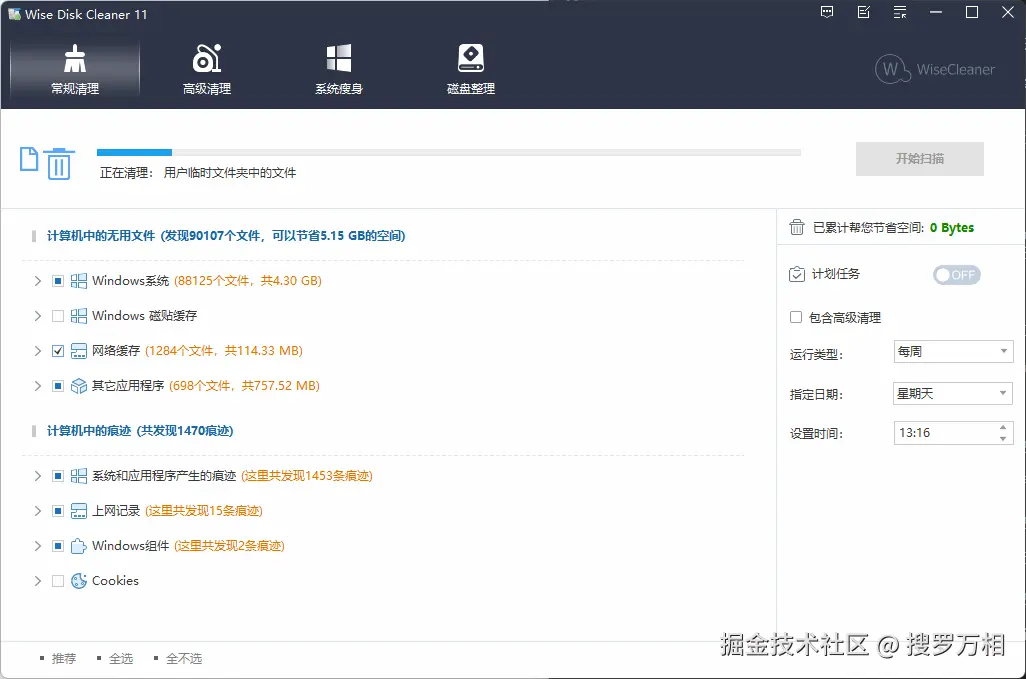Click the Windows组件 puzzle icon

pos(79,546)
